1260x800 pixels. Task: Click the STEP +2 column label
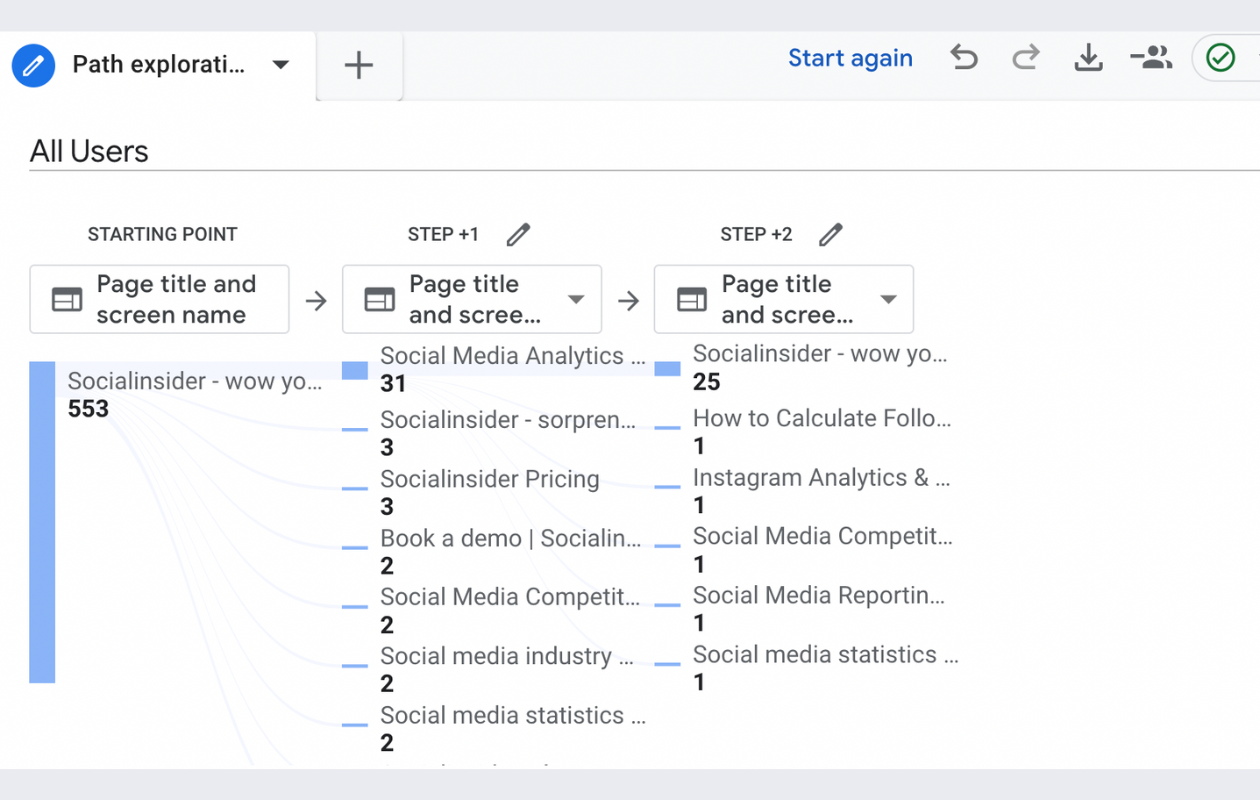click(756, 235)
